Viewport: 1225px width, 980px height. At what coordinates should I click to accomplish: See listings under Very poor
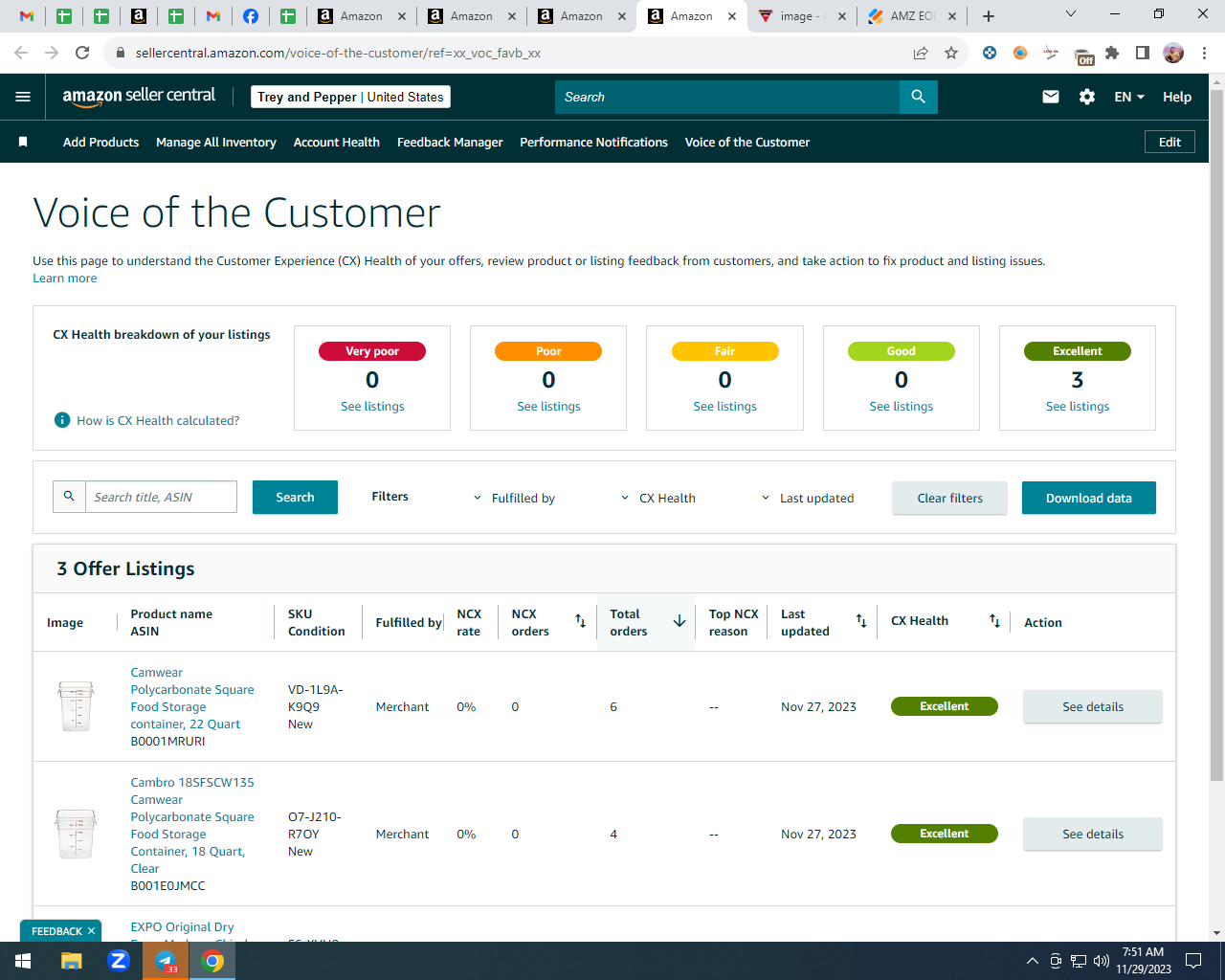pos(372,407)
